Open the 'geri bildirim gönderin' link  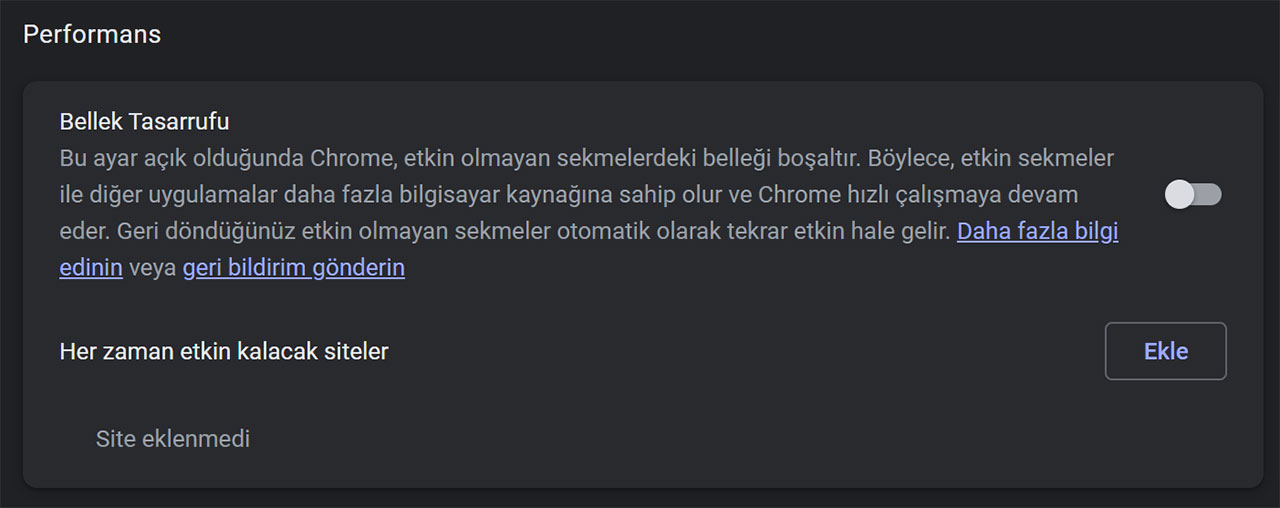(294, 268)
